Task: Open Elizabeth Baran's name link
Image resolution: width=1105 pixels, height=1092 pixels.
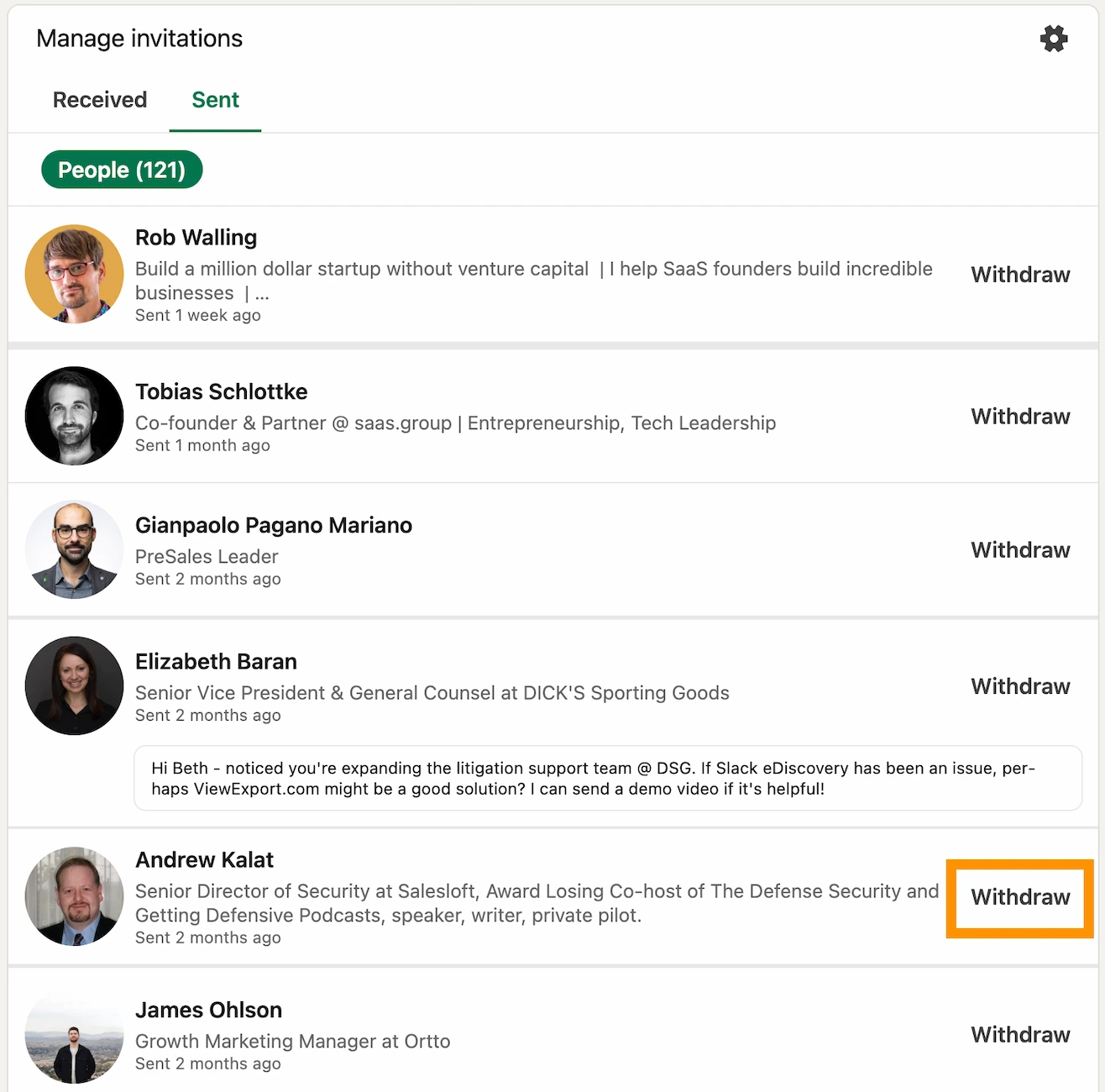Action: pos(216,661)
